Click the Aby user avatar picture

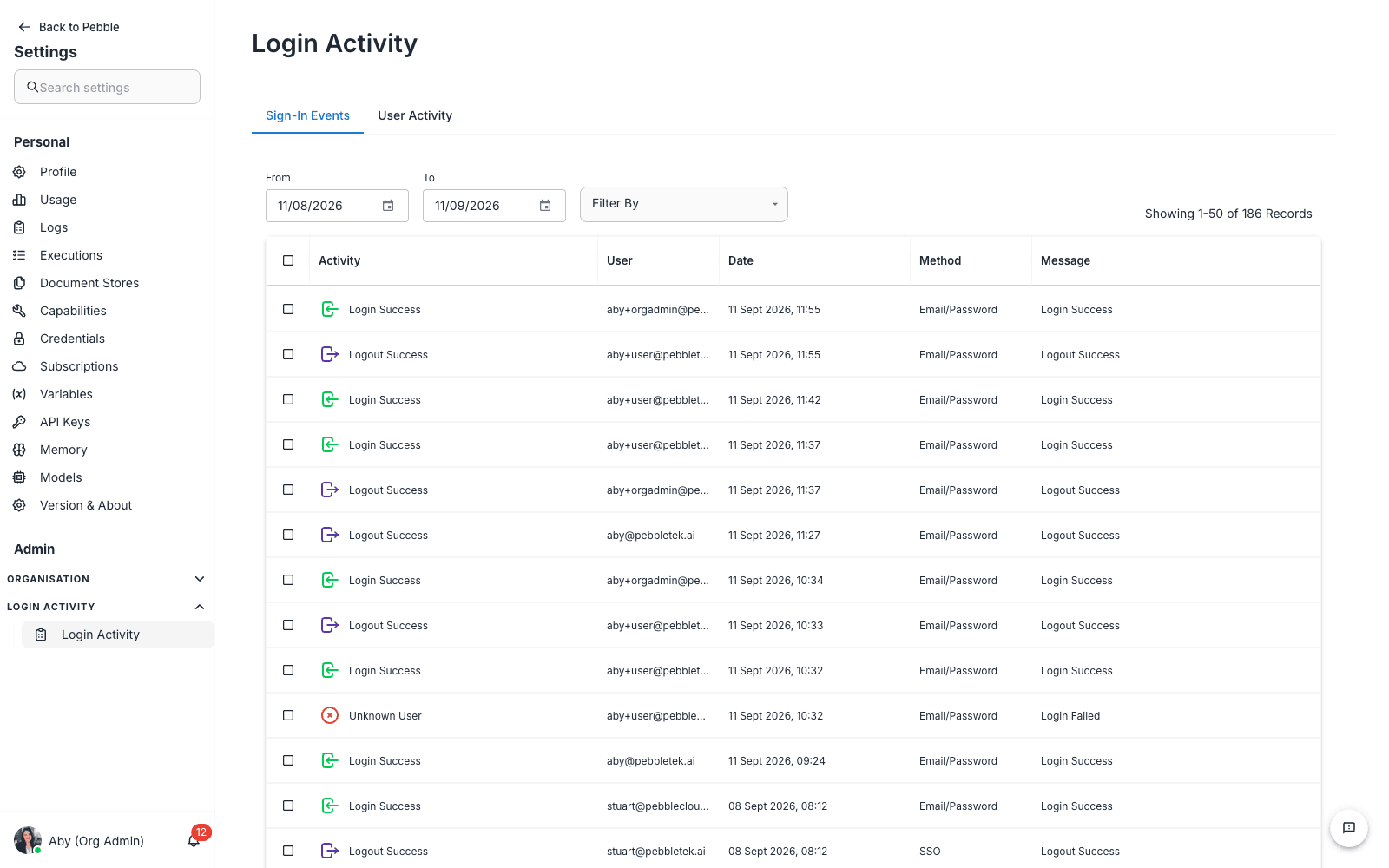tap(28, 840)
